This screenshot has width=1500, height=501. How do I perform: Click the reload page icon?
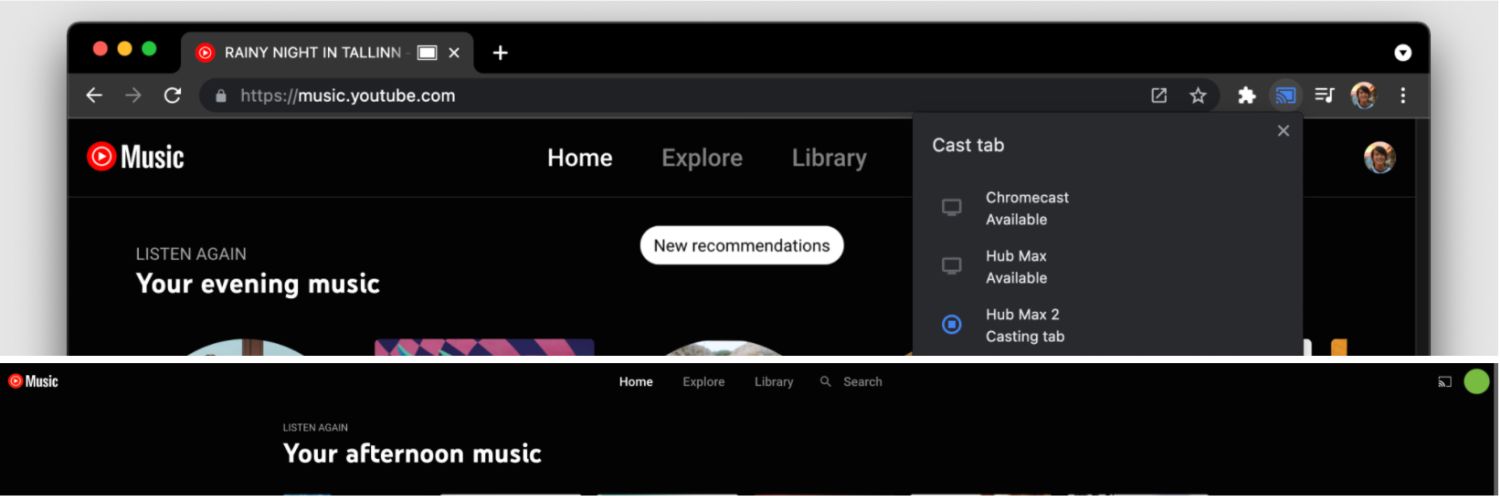point(172,96)
